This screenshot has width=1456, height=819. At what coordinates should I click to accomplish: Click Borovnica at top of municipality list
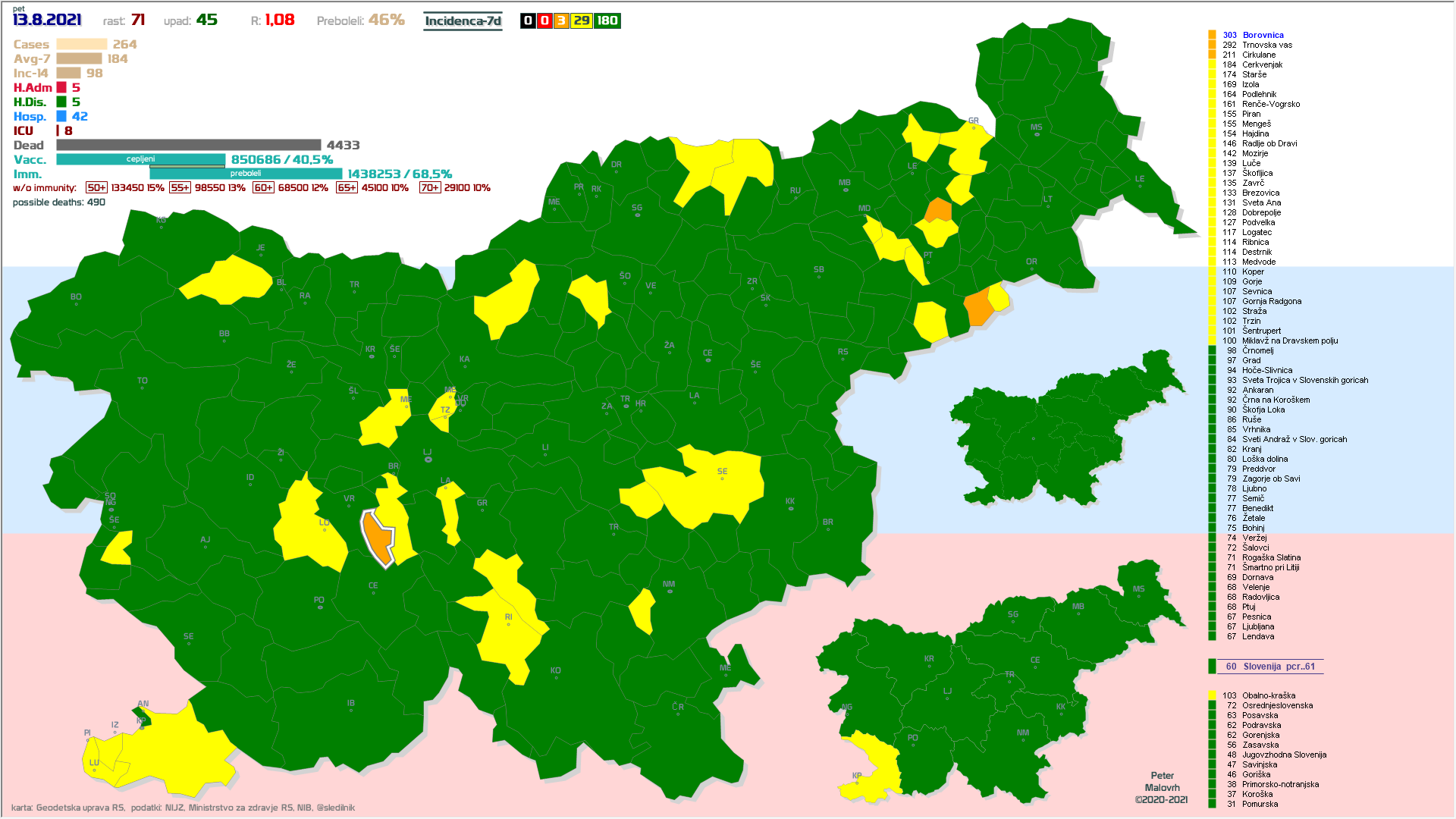click(1263, 35)
